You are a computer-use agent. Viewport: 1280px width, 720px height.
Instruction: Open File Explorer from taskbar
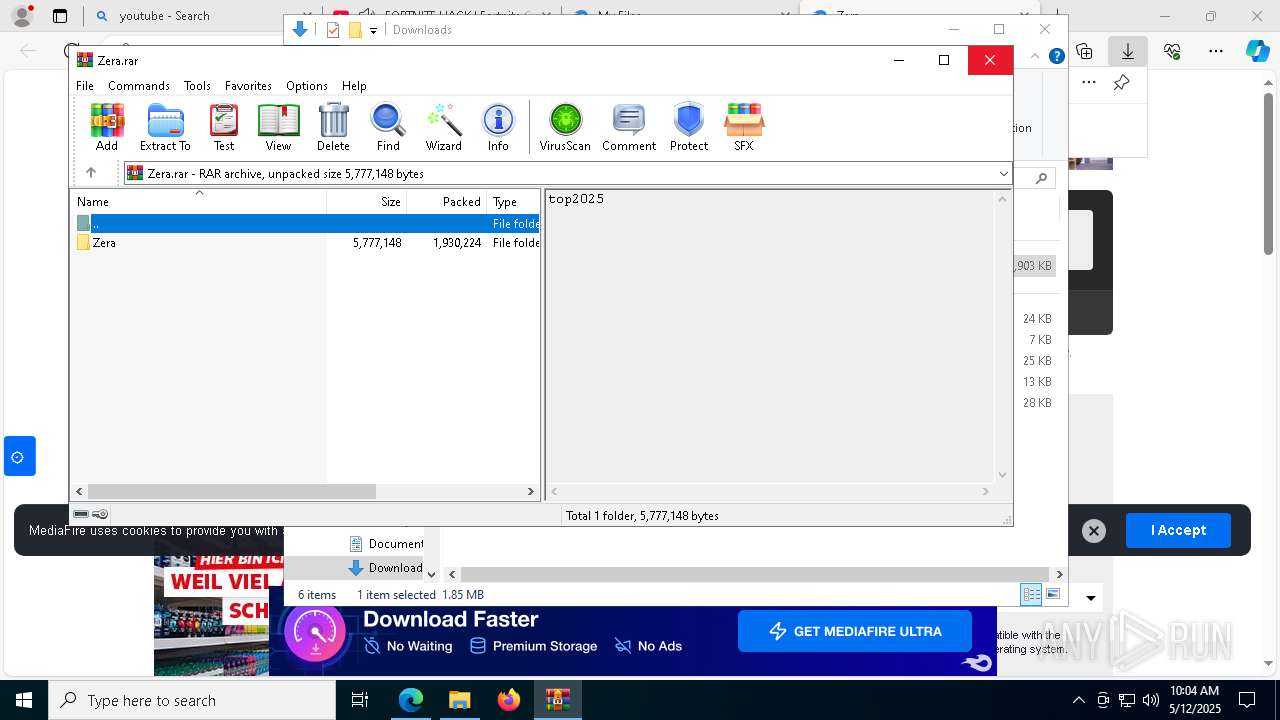460,700
